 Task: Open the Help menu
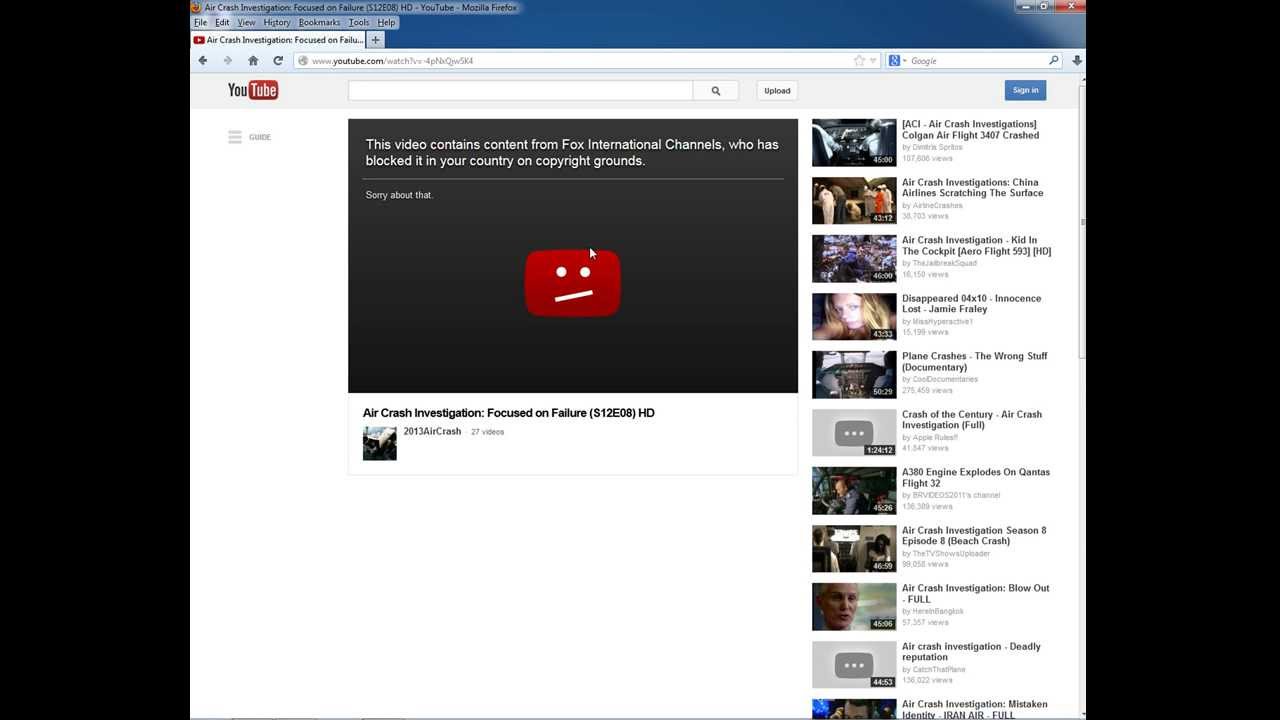(x=387, y=22)
